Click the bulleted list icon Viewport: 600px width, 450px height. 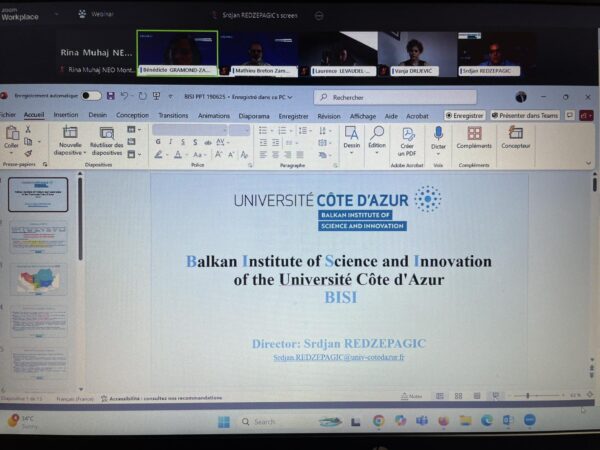[263, 130]
